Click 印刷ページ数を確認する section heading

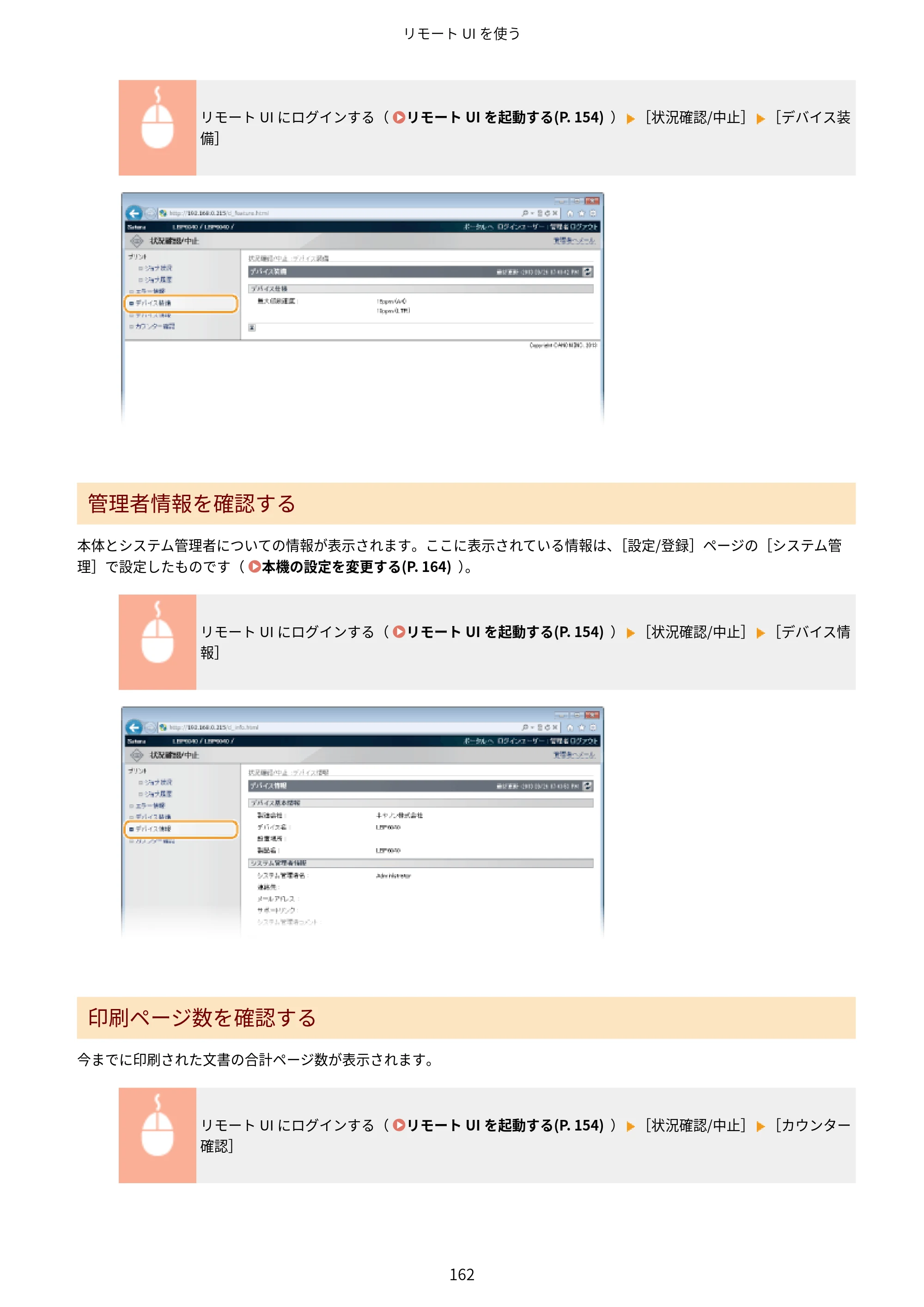(x=202, y=1018)
